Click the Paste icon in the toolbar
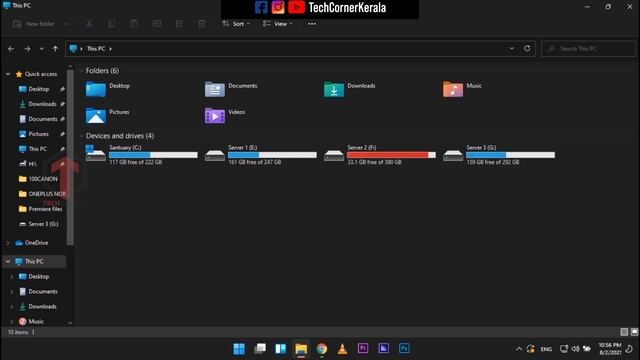 coord(134,24)
